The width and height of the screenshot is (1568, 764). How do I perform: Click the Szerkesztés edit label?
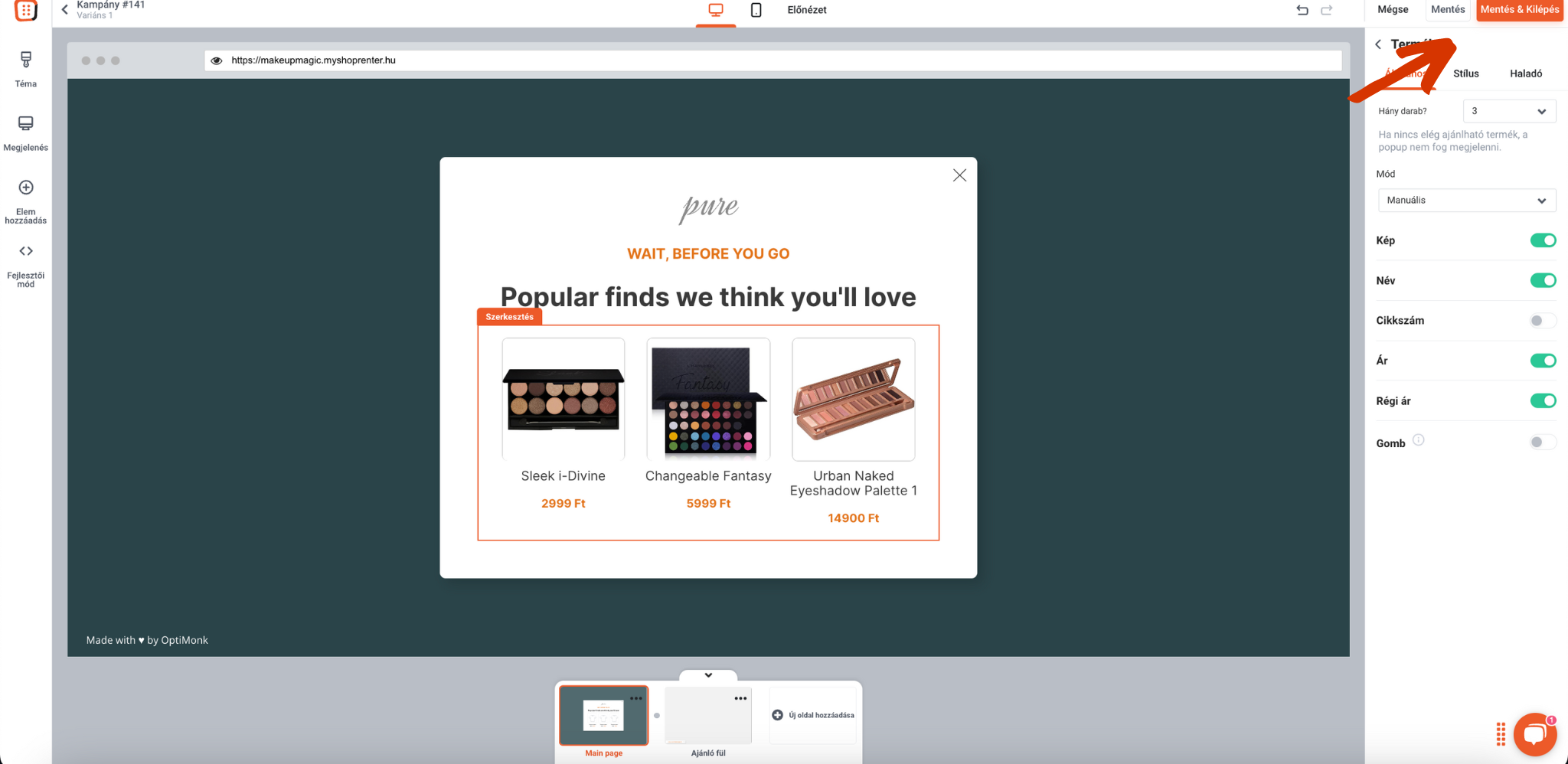pyautogui.click(x=509, y=317)
